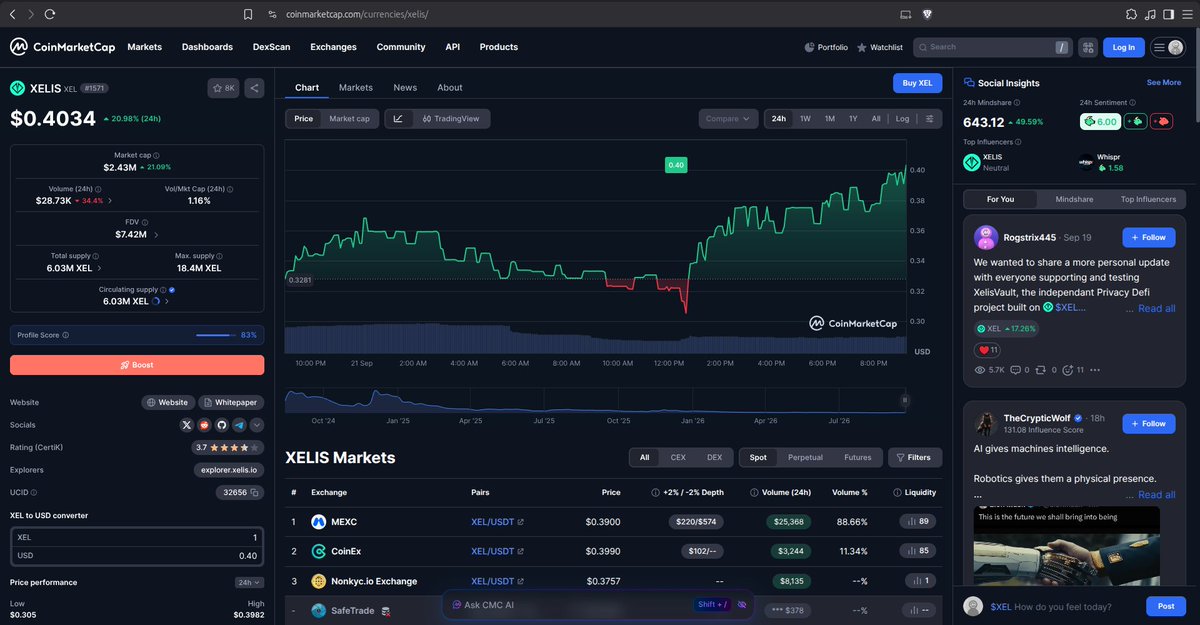Open DexScan in top navigation

click(x=271, y=47)
